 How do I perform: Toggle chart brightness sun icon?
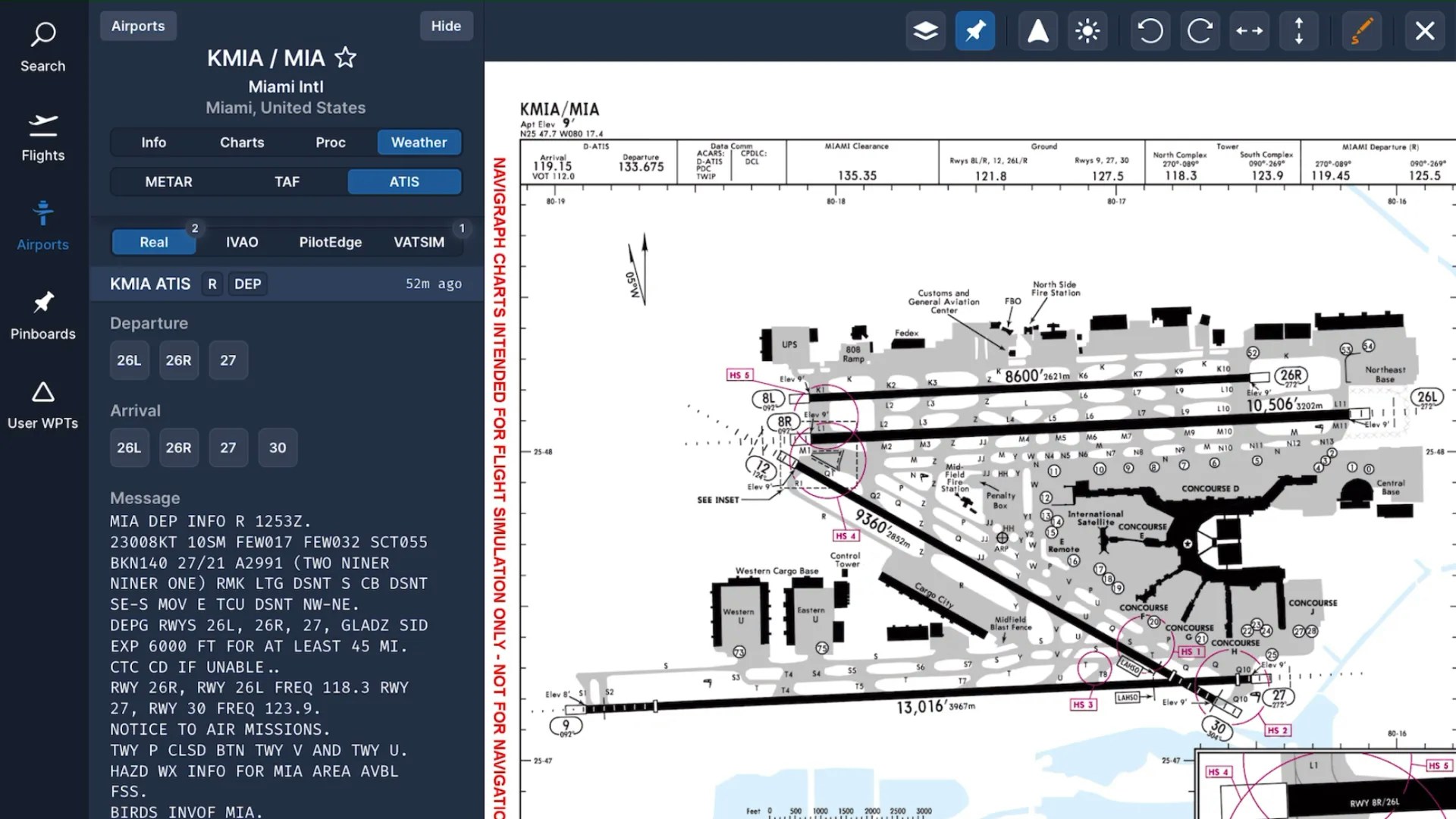point(1087,31)
